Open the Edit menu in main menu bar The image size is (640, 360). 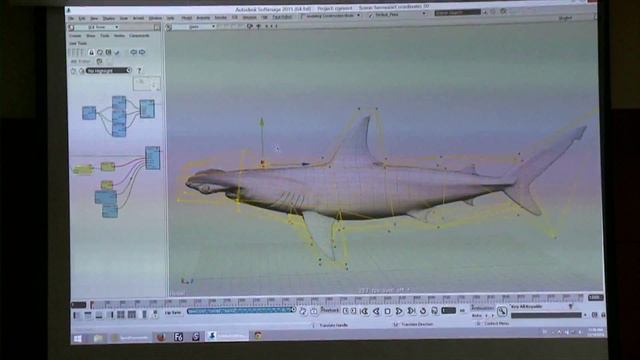pos(82,18)
